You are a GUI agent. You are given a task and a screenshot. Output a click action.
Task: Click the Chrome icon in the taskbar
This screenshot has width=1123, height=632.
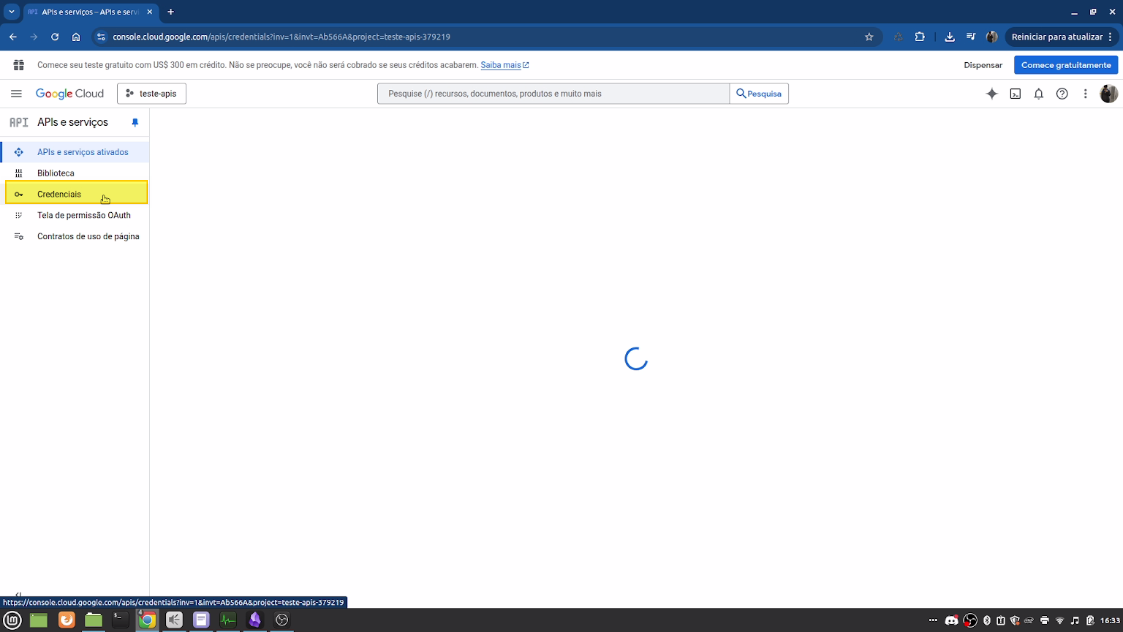(147, 620)
